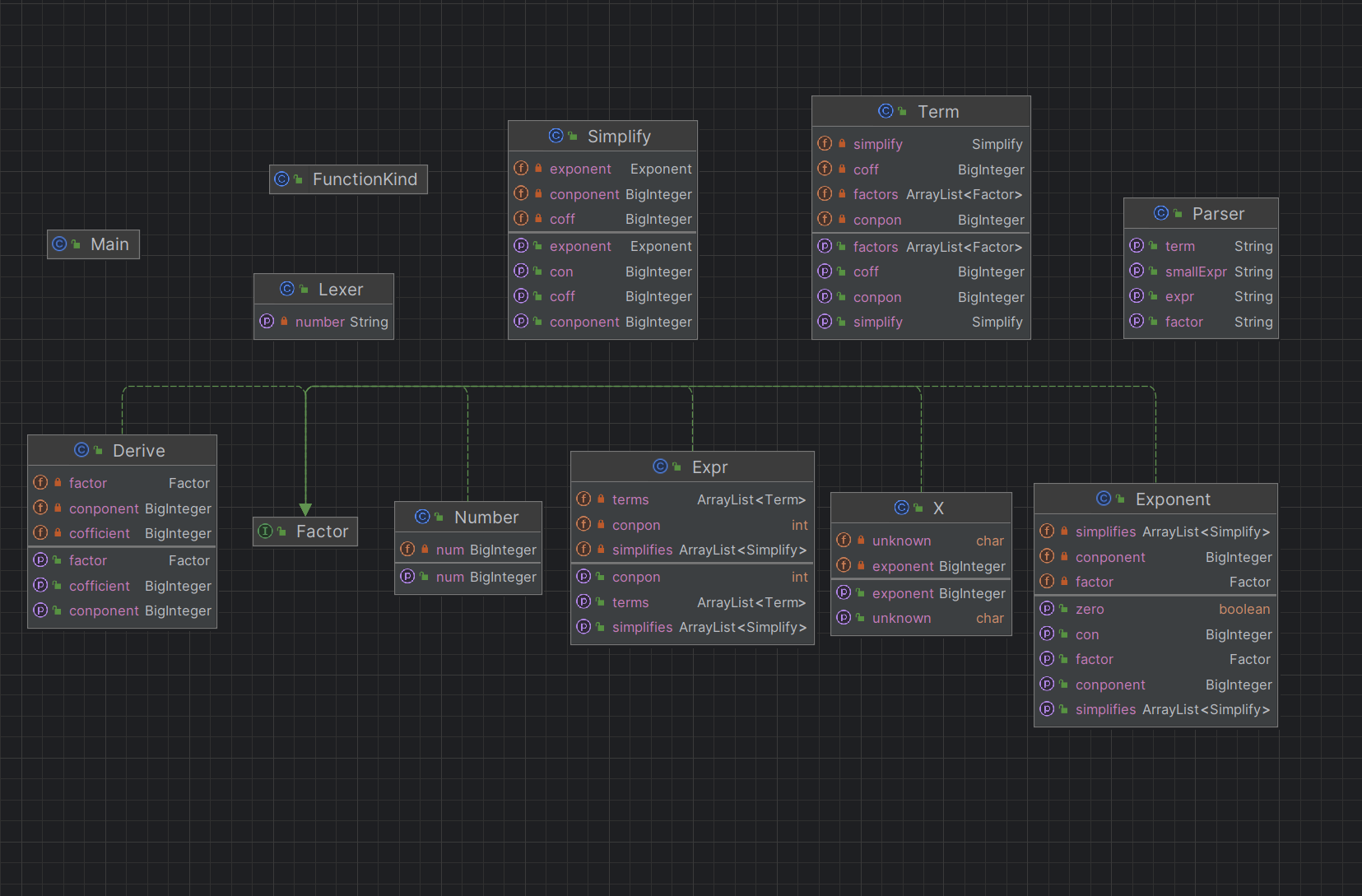This screenshot has width=1362, height=896.
Task: Select 'con BigInteger' property in Exponent
Action: [1155, 634]
